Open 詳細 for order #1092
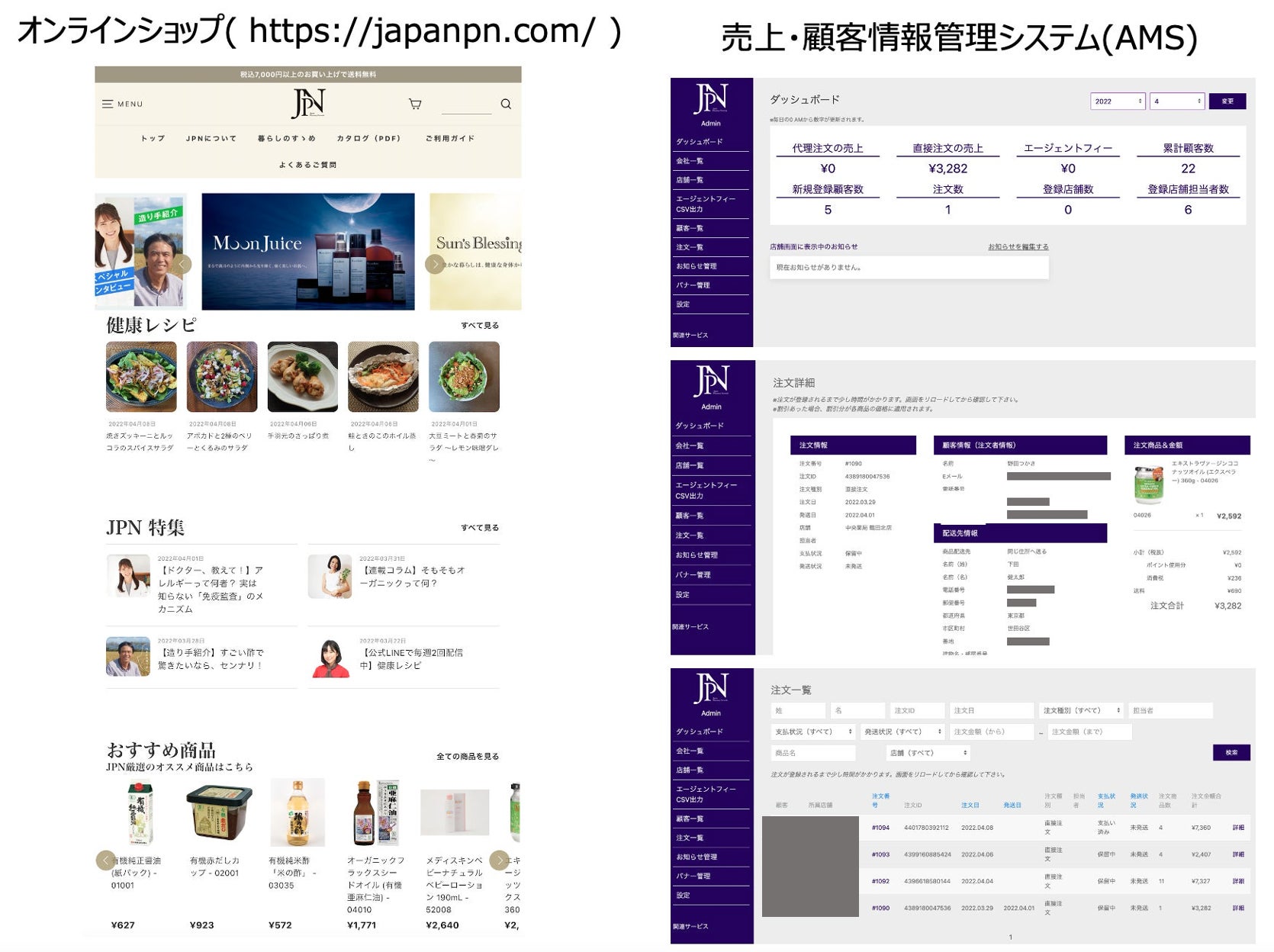 point(1238,881)
